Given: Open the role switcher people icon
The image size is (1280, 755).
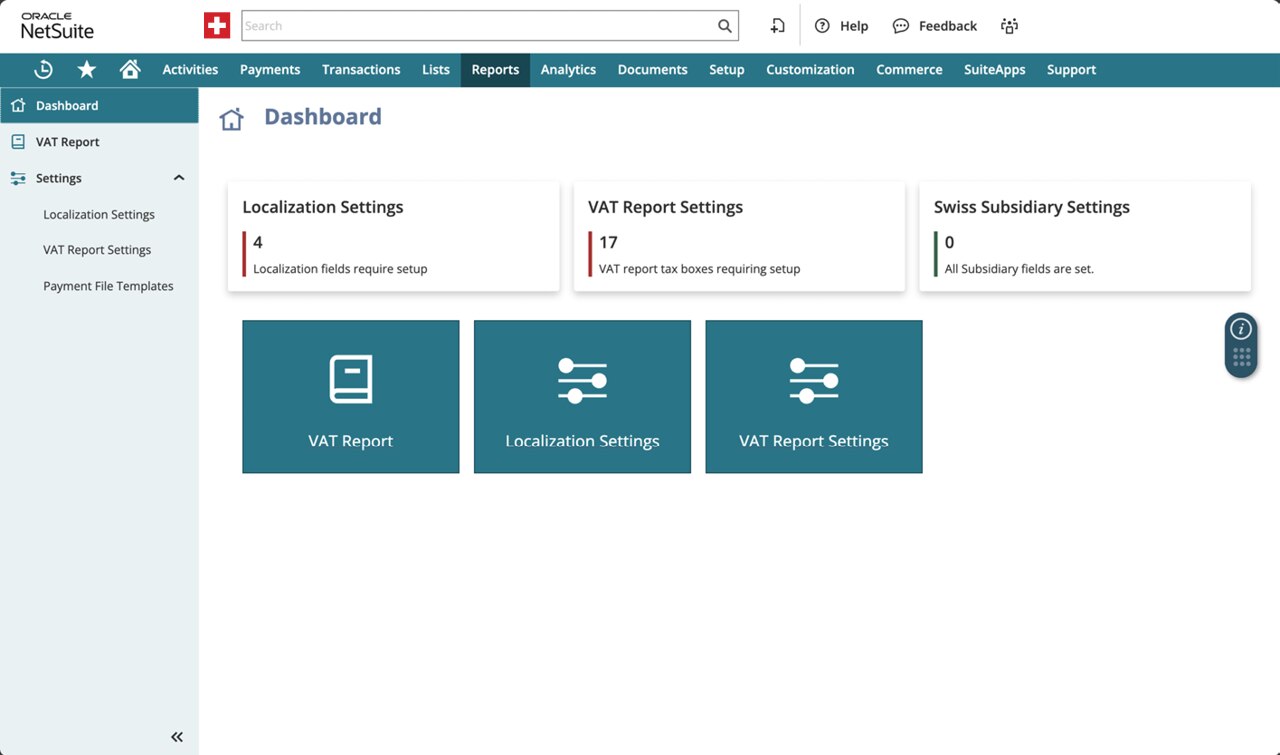Looking at the screenshot, I should click(1009, 26).
